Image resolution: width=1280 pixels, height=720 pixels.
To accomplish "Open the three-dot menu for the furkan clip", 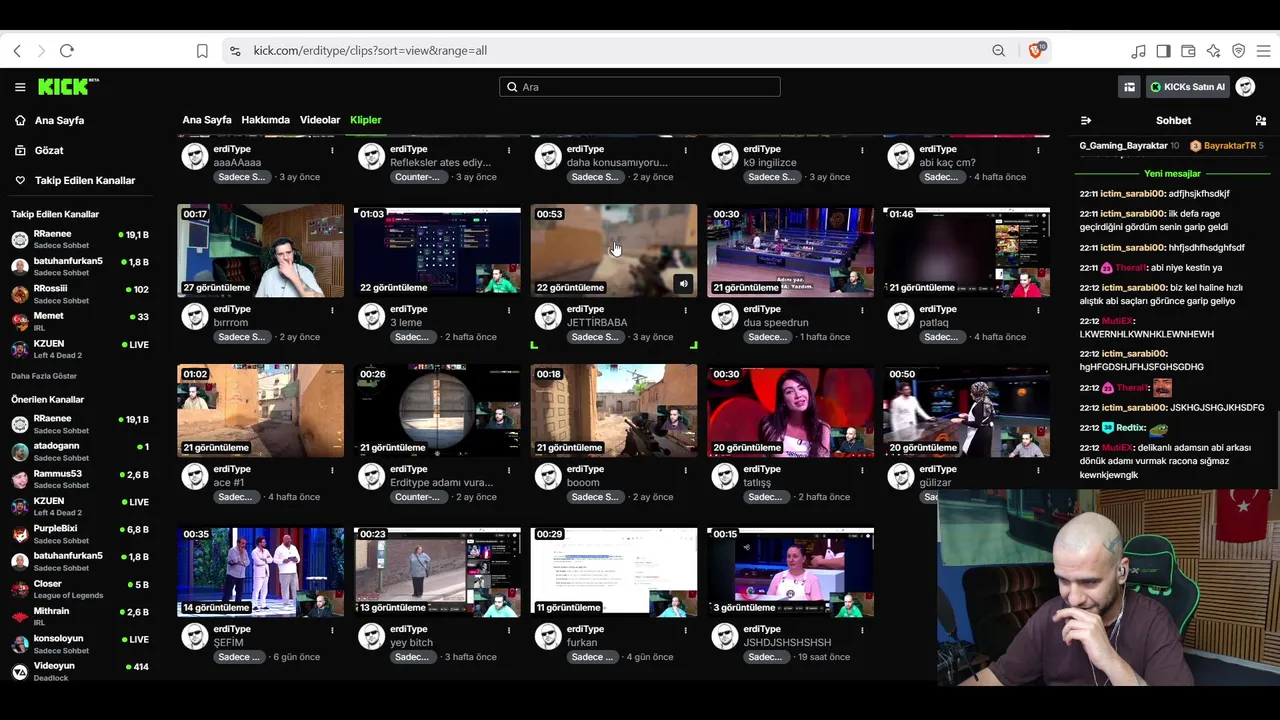I will click(x=685, y=630).
